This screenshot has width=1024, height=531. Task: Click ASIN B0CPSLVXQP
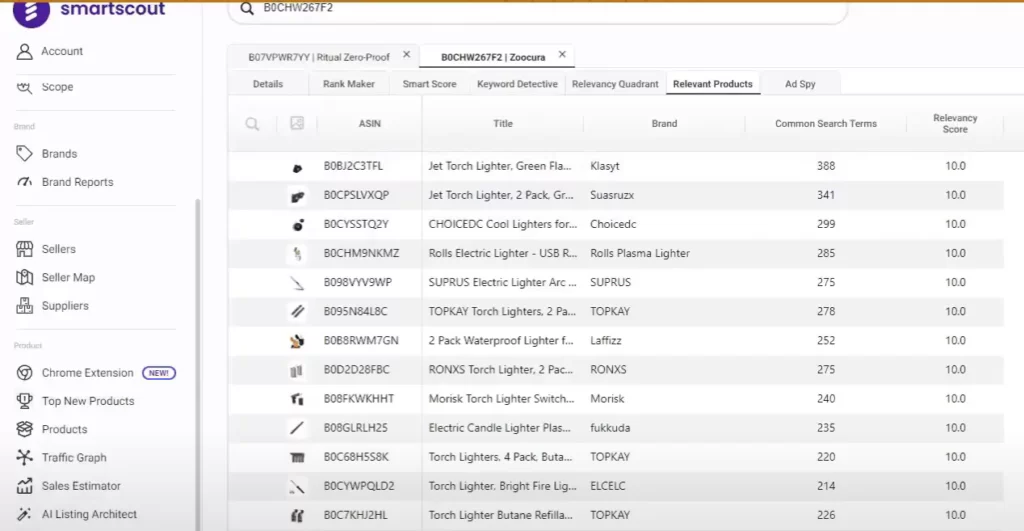tap(357, 195)
